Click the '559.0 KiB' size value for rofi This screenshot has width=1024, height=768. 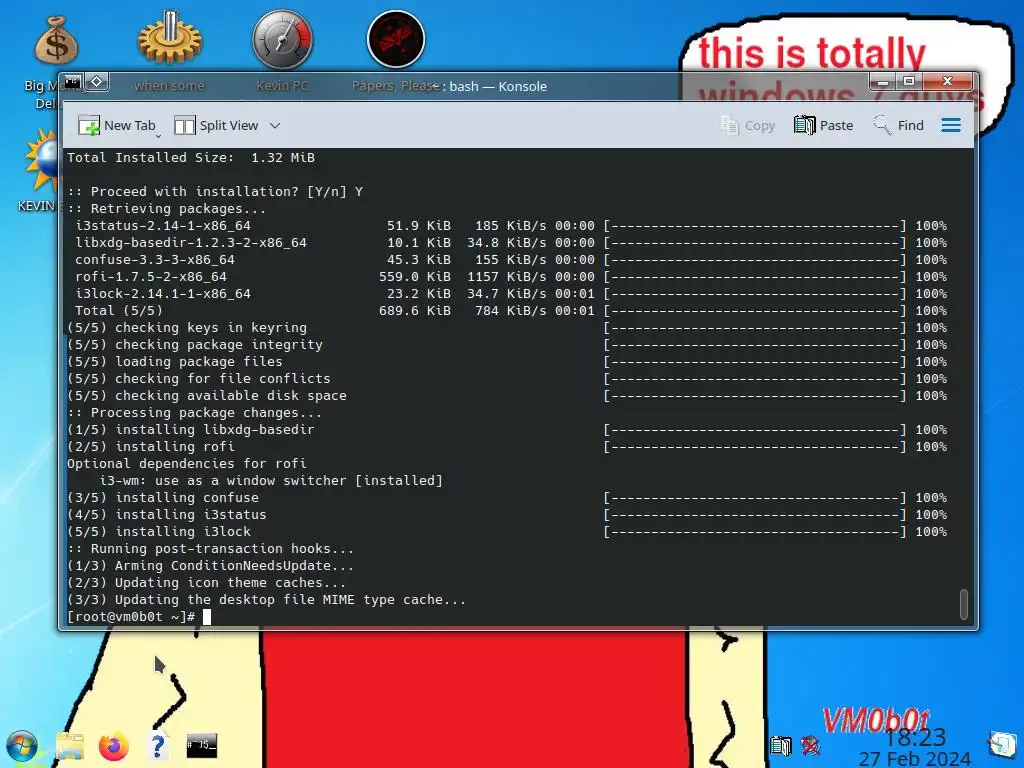coord(415,276)
